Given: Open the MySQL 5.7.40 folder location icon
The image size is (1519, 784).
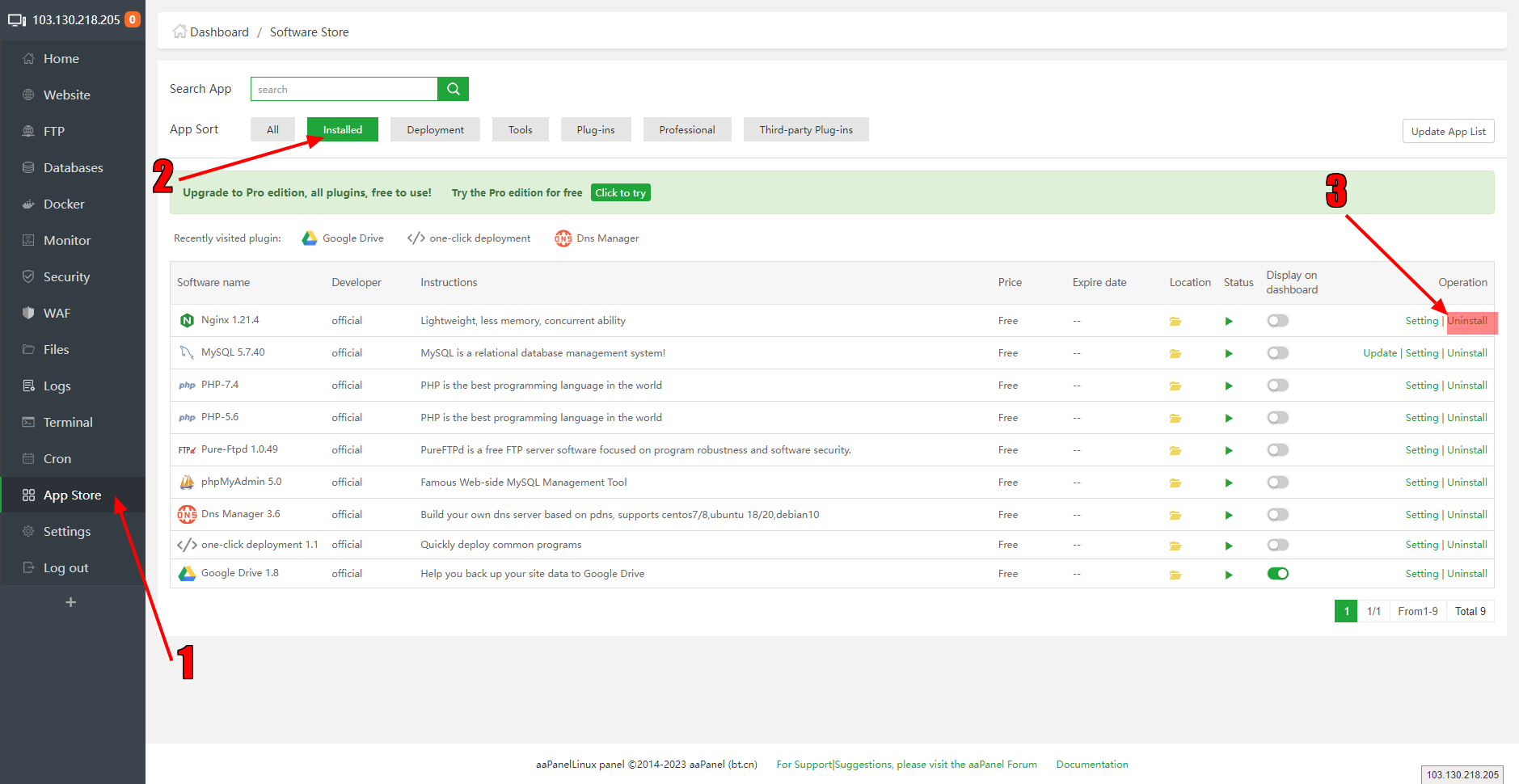Looking at the screenshot, I should tap(1175, 353).
